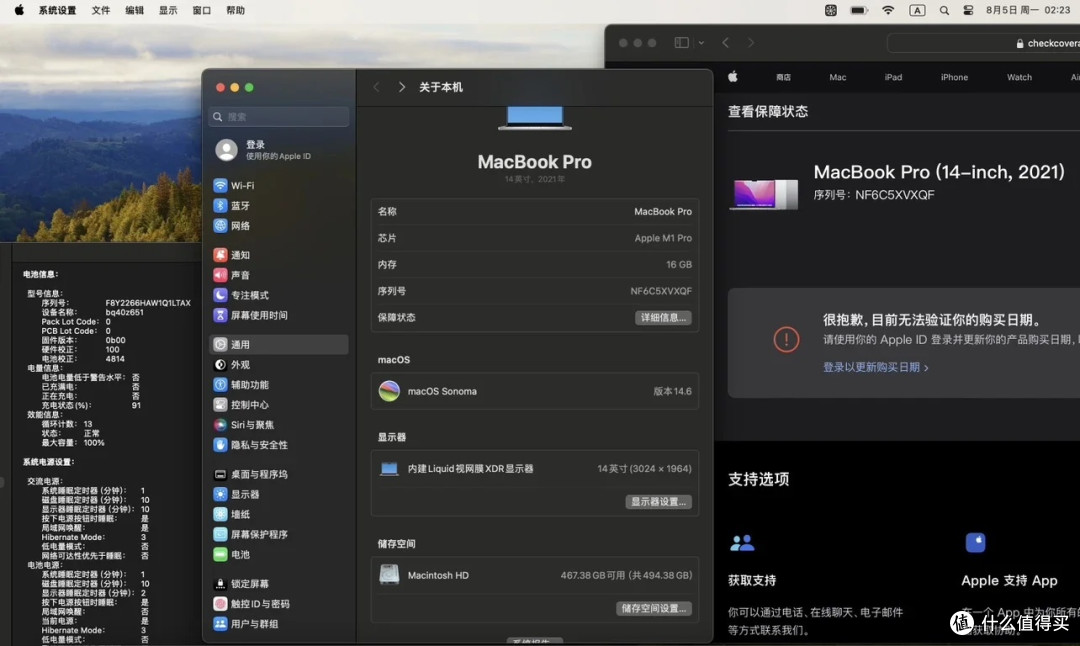The height and width of the screenshot is (646, 1080).
Task: Click Safari address bar
Action: 984,43
